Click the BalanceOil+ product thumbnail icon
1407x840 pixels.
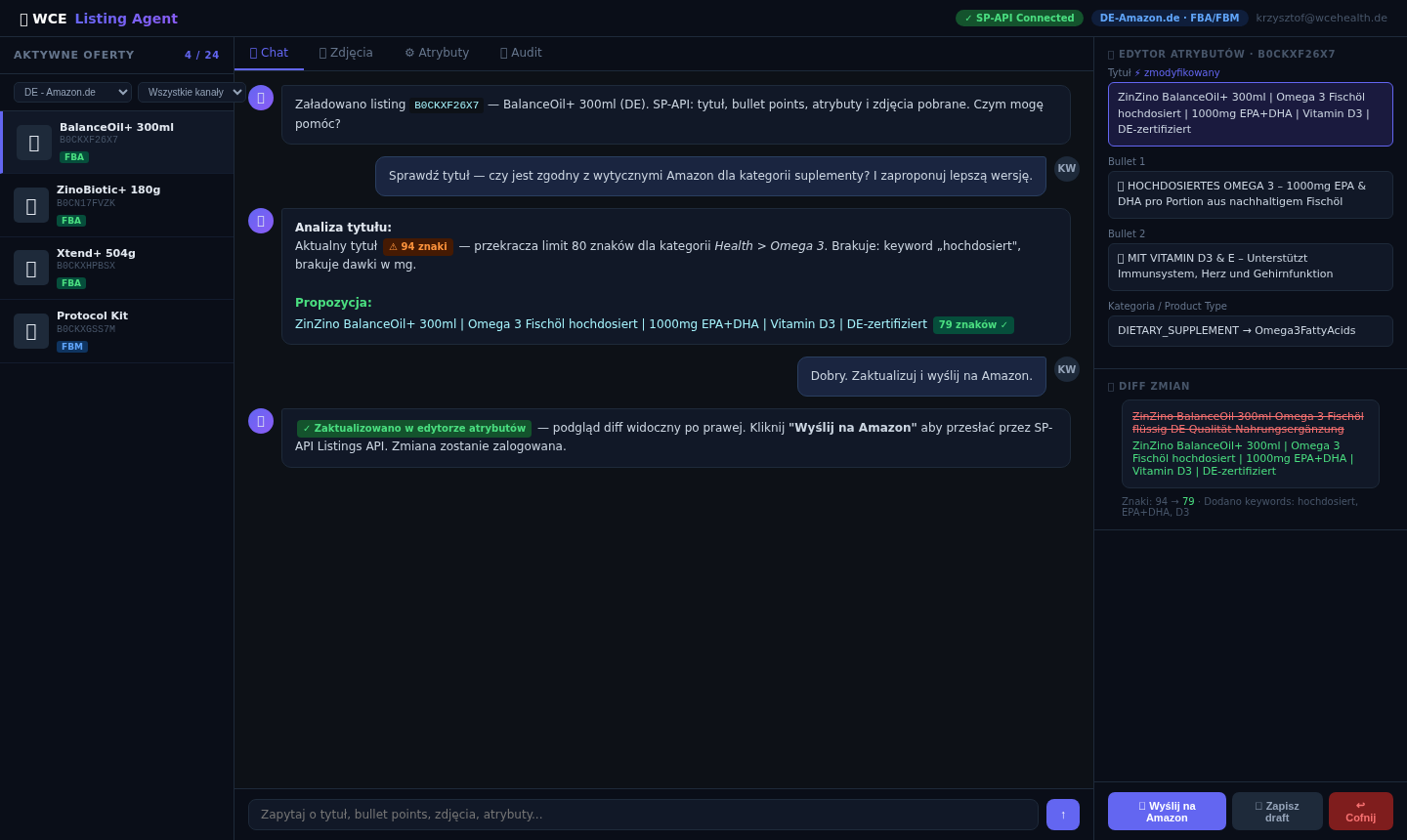(x=34, y=143)
